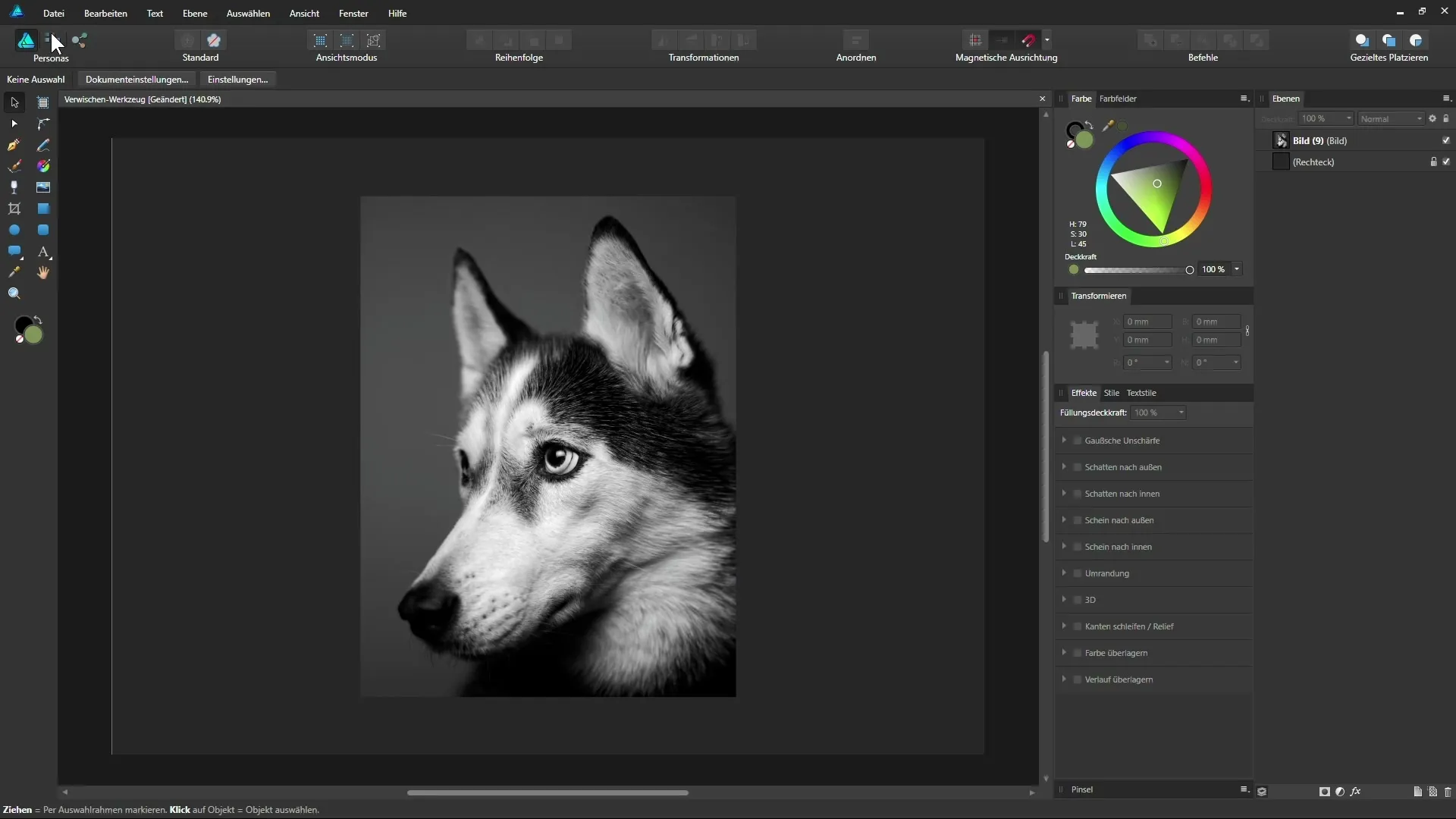Enable Schatten nach außen checkbox

point(1078,467)
